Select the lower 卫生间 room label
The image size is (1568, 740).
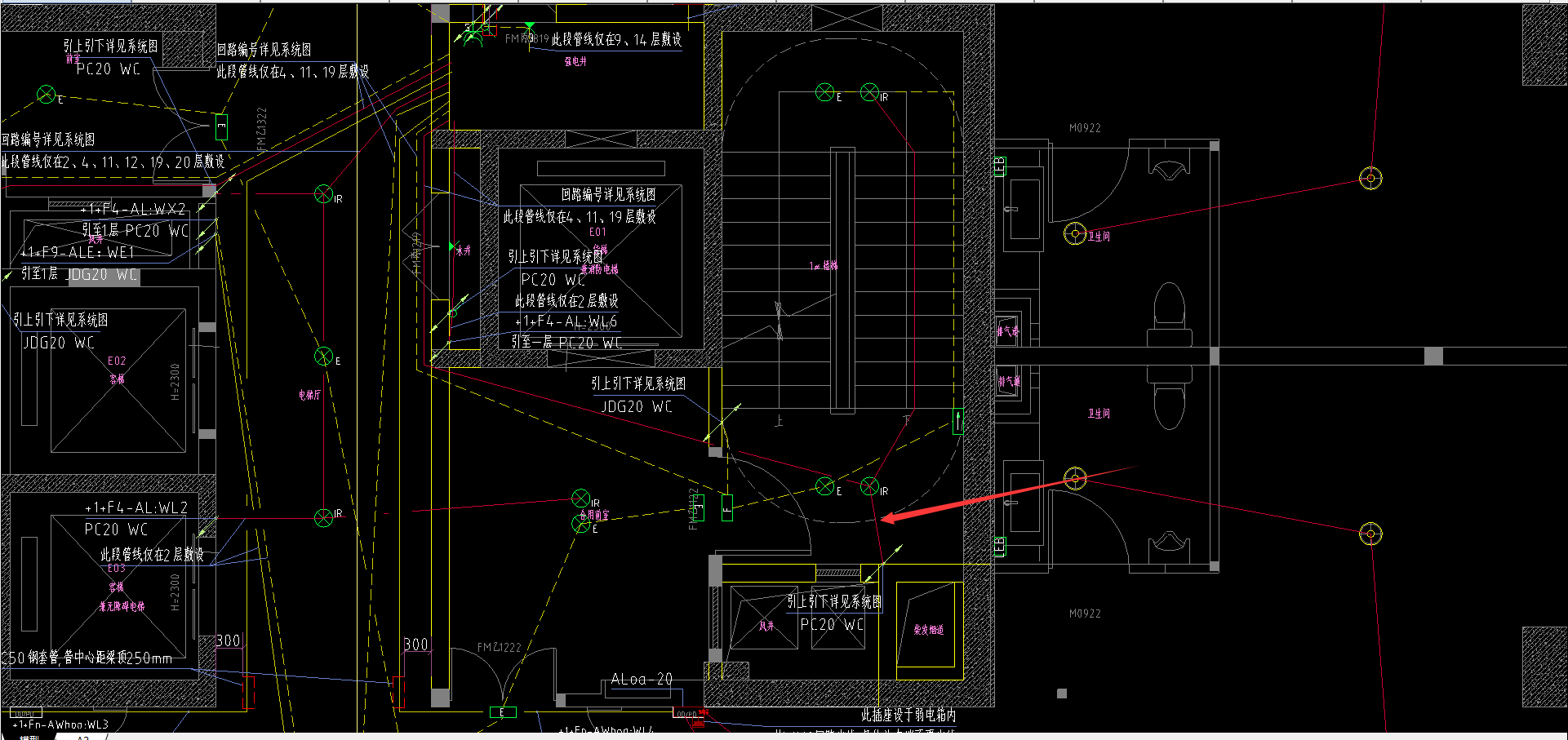(x=1099, y=414)
